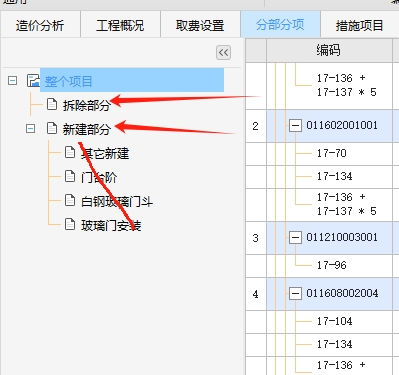Collapse item 011608002004

click(295, 294)
